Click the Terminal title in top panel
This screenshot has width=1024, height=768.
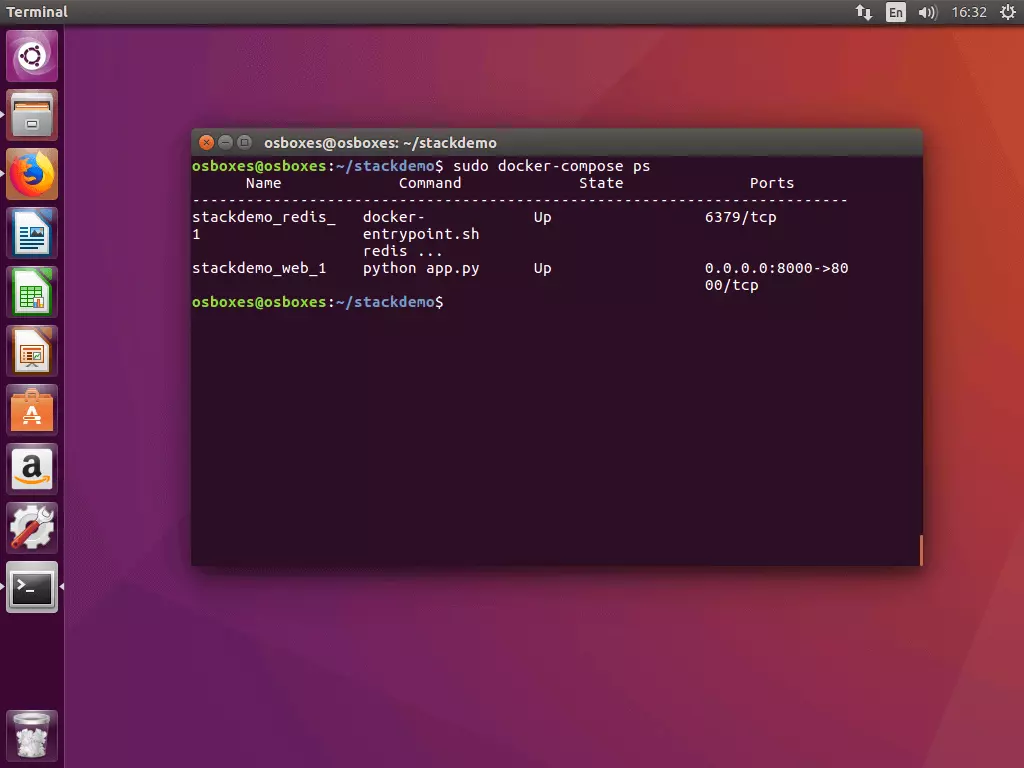pos(37,12)
